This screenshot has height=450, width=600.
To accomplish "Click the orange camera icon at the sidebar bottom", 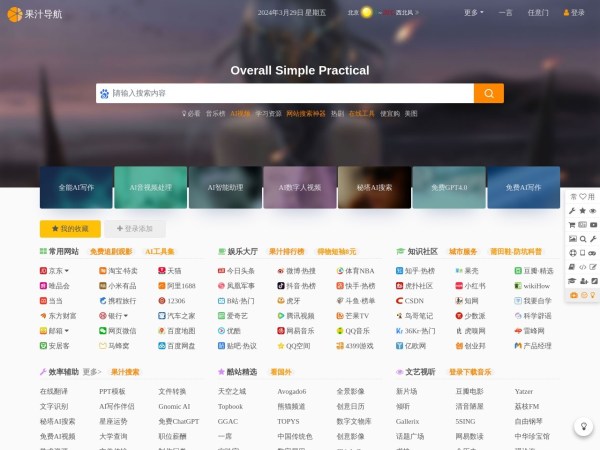I will (573, 295).
